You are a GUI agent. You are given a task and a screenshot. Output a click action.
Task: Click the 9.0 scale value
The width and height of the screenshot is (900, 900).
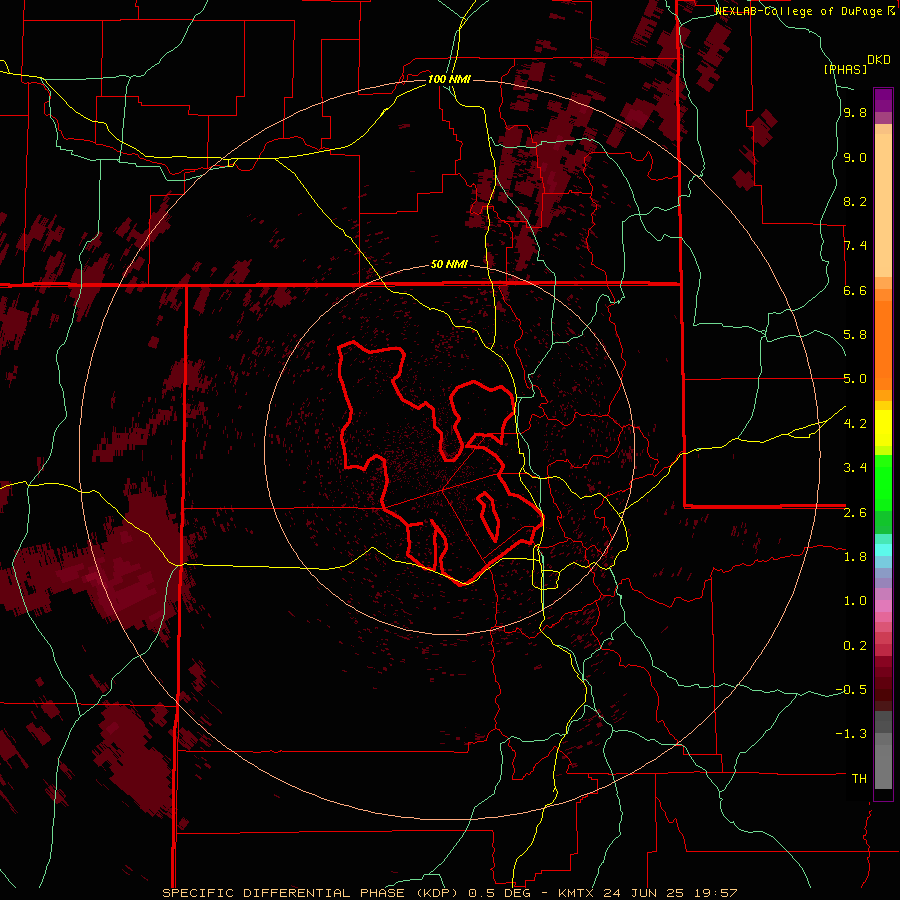(855, 158)
